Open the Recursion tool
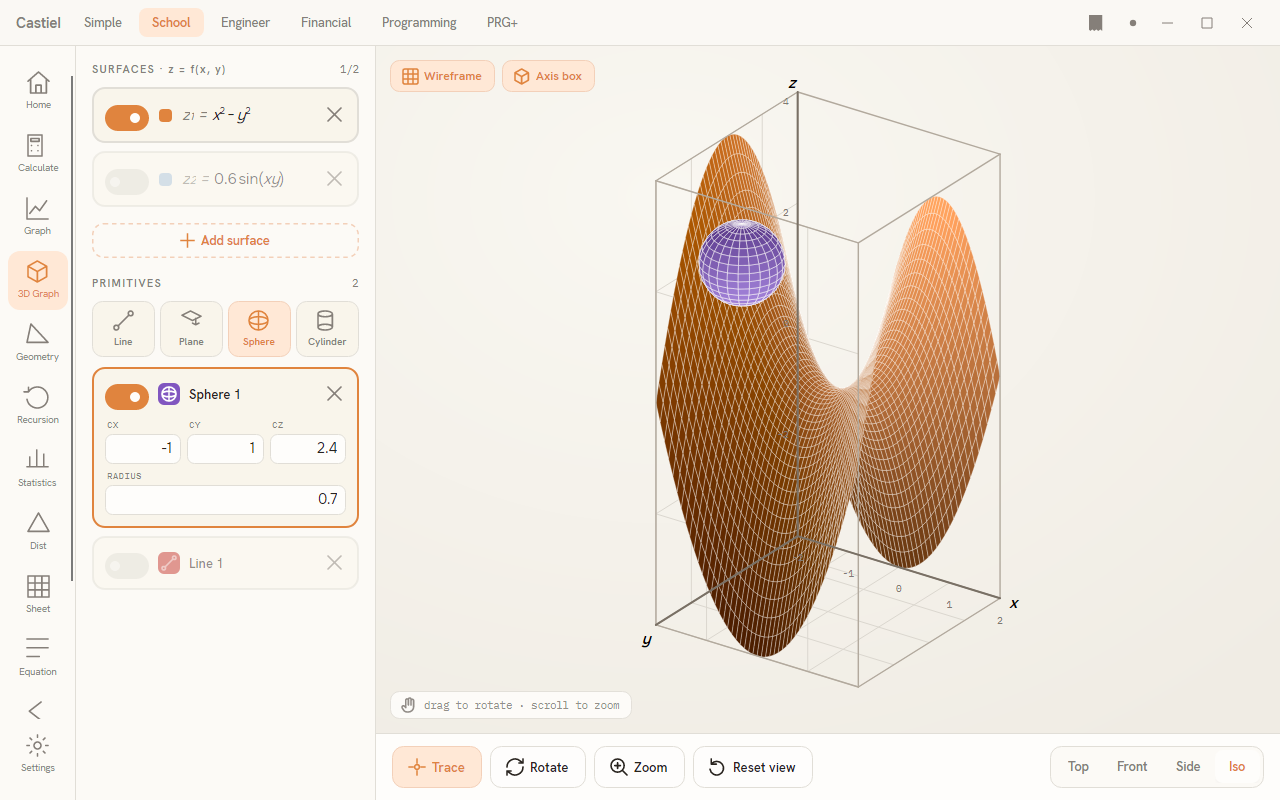Viewport: 1280px width, 800px height. click(38, 405)
